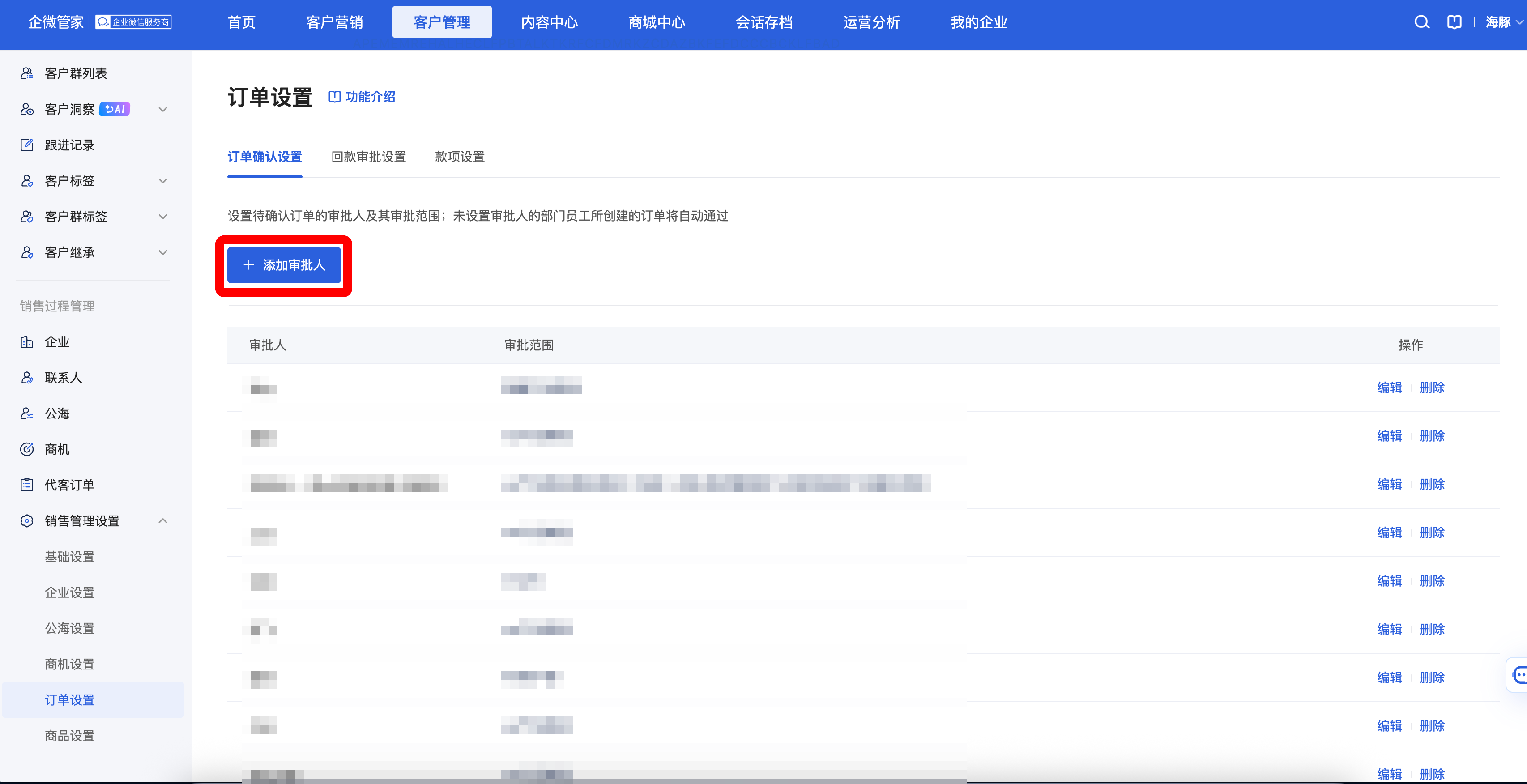Click the 客户群标签 sidebar icon
Image resolution: width=1527 pixels, height=784 pixels.
(27, 216)
